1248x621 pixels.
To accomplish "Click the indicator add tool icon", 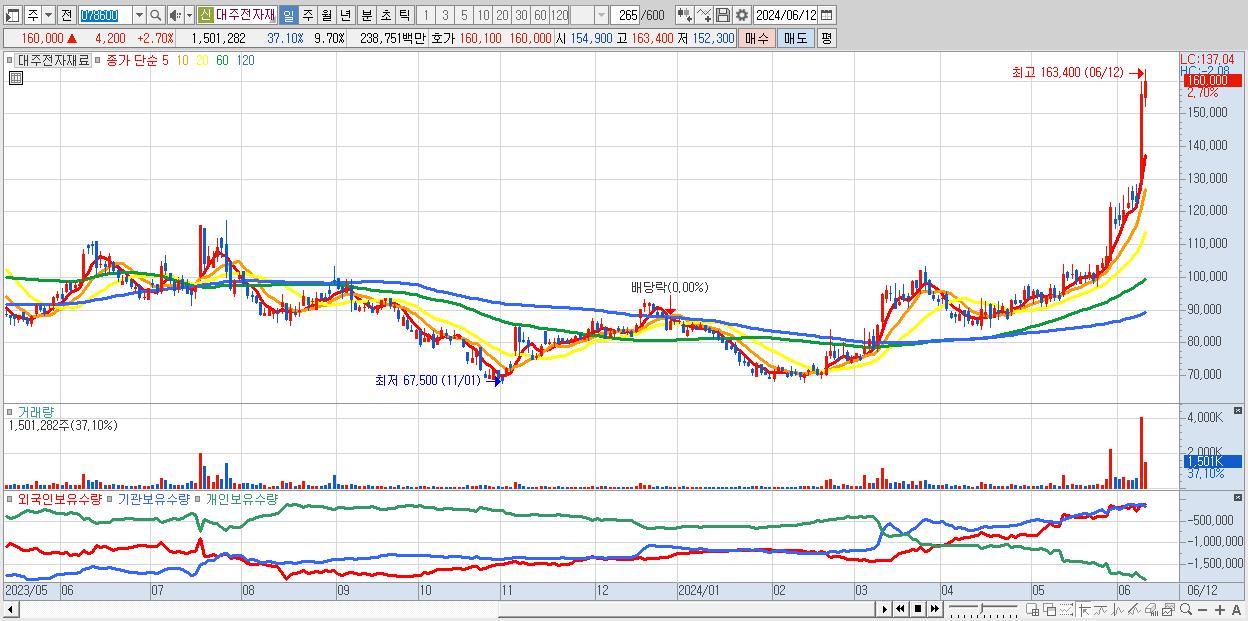I will tap(685, 15).
